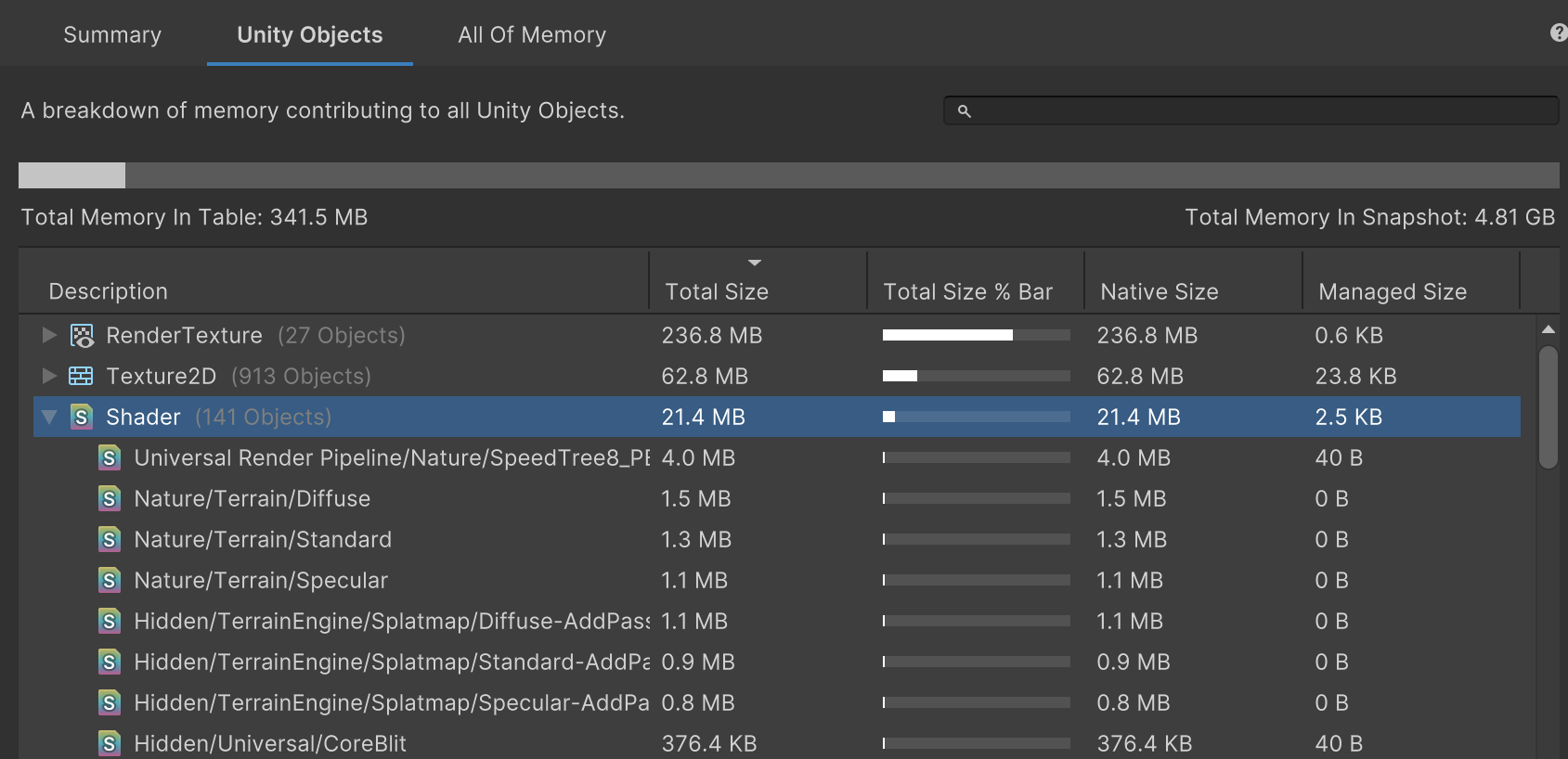Open the All Of Memory tab
1568x759 pixels.
click(531, 35)
